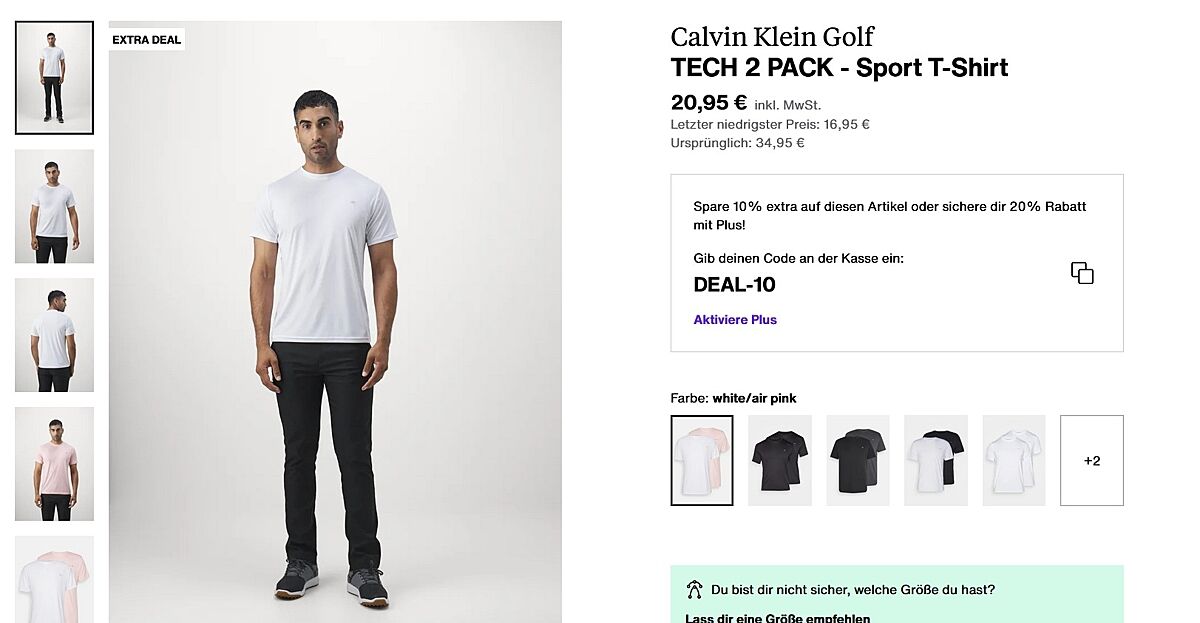The image size is (1200, 623).
Task: Open the close-up front view thumbnail
Action: tap(54, 206)
